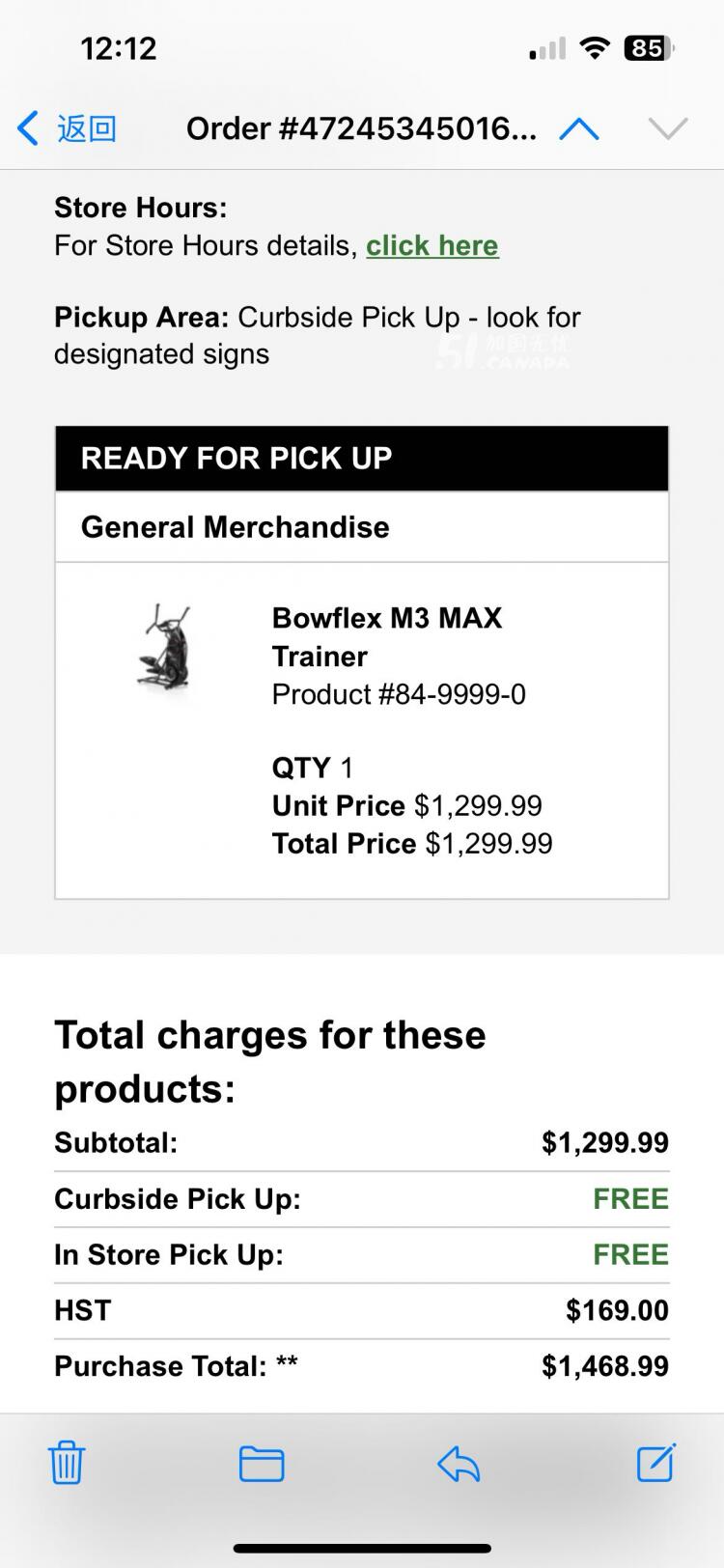Tap the clock time in status bar
Viewport: 724px width, 1568px height.
pos(118,48)
